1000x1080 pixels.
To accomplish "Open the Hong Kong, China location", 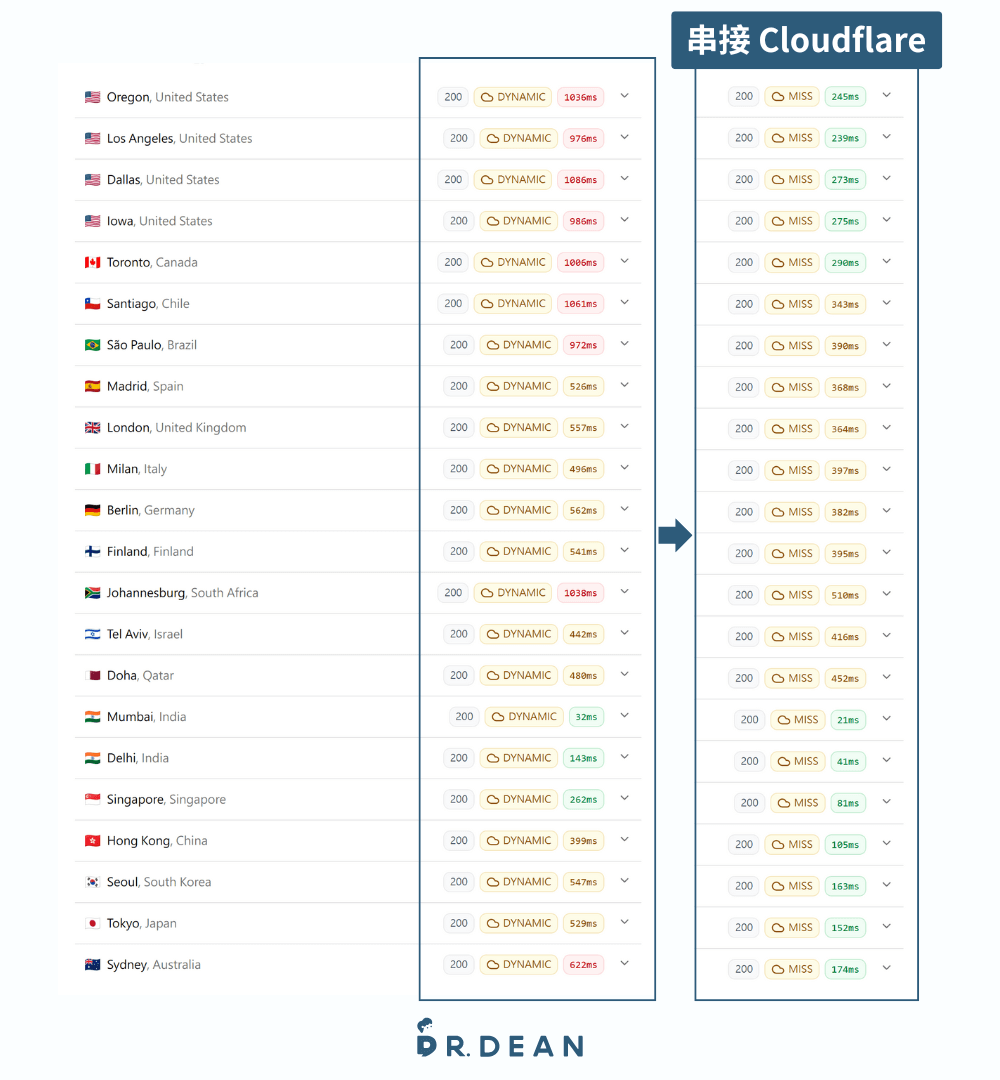I will point(157,841).
